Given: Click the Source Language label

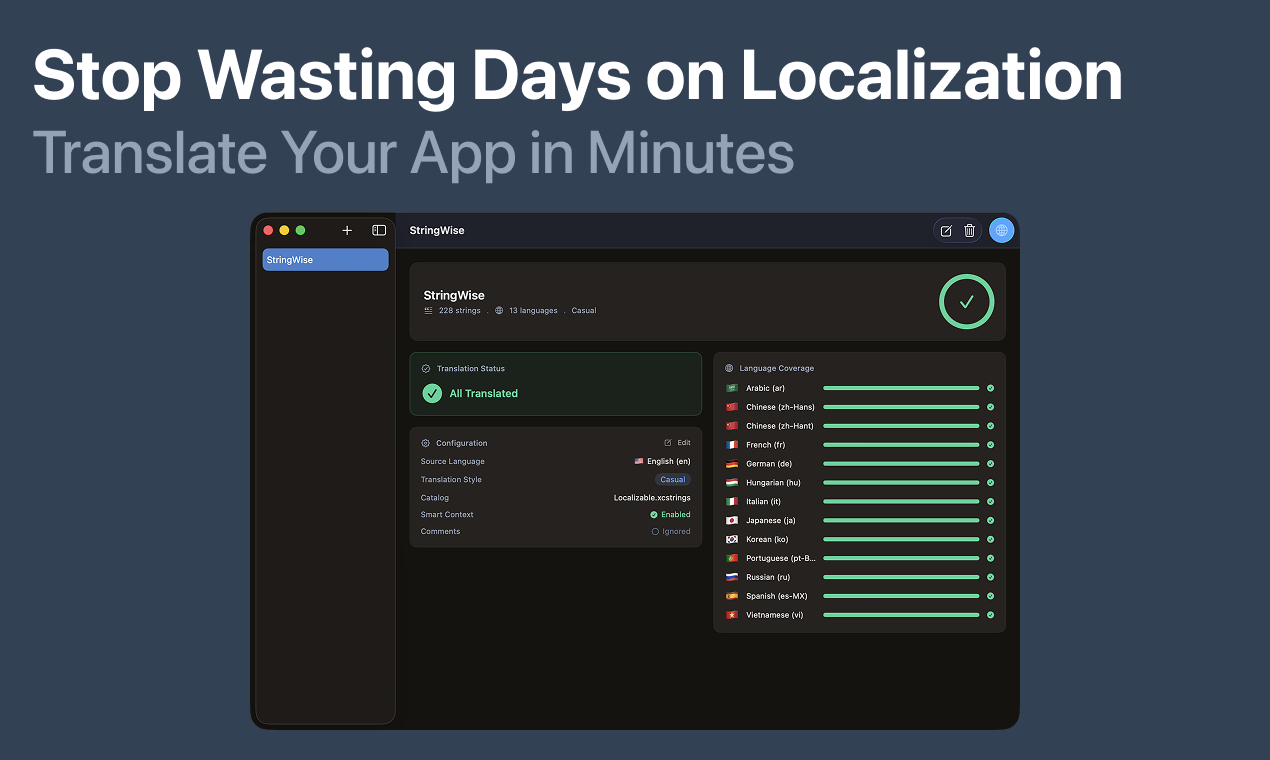Looking at the screenshot, I should coord(453,462).
